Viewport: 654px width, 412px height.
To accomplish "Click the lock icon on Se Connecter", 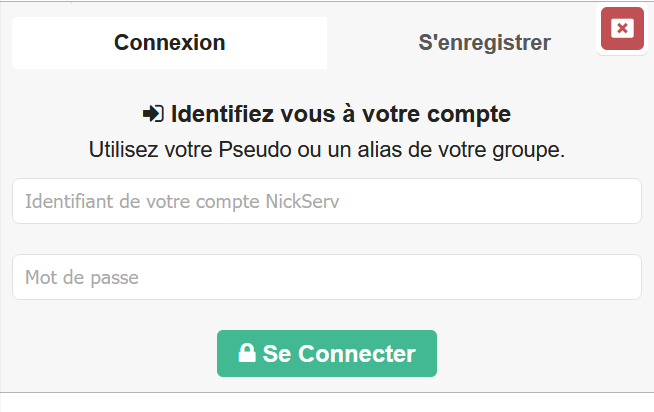I will [x=246, y=353].
